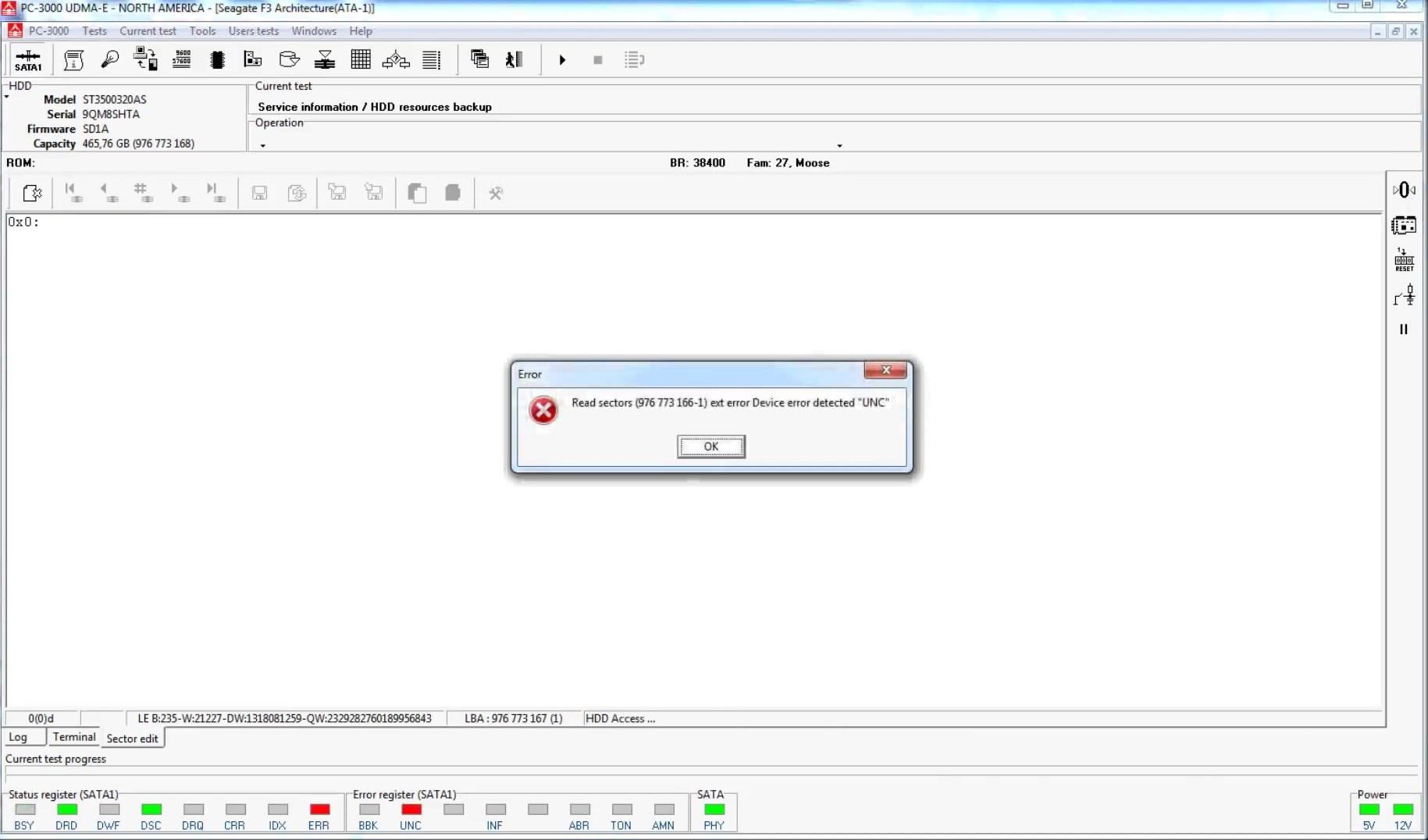Click the red ERR status indicator

[x=319, y=810]
